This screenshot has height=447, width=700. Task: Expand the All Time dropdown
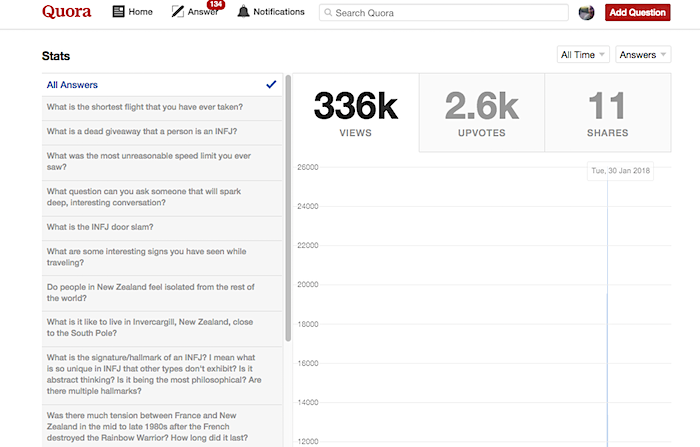point(583,55)
